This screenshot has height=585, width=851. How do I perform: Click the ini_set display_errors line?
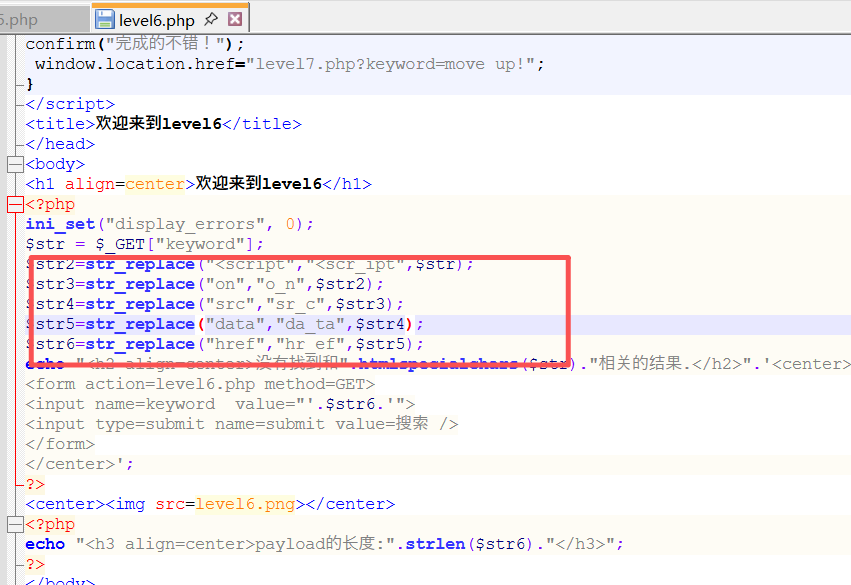169,224
